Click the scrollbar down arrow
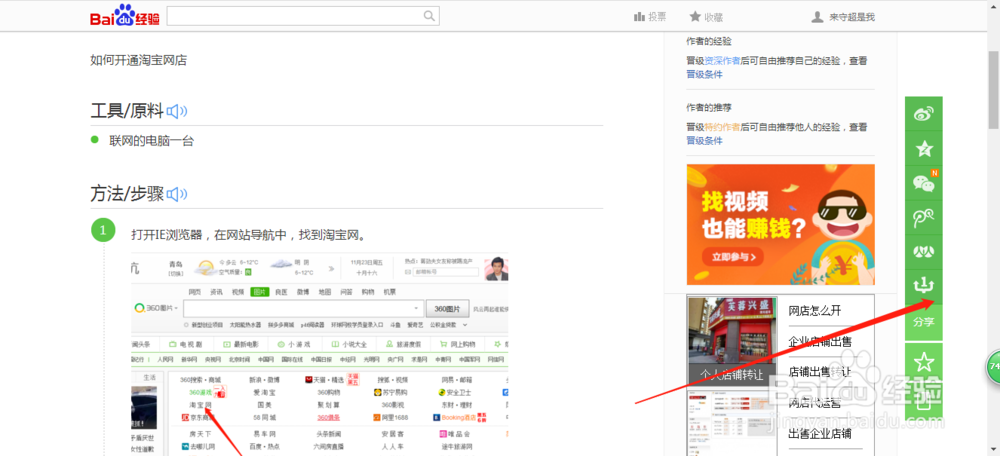 point(994,450)
